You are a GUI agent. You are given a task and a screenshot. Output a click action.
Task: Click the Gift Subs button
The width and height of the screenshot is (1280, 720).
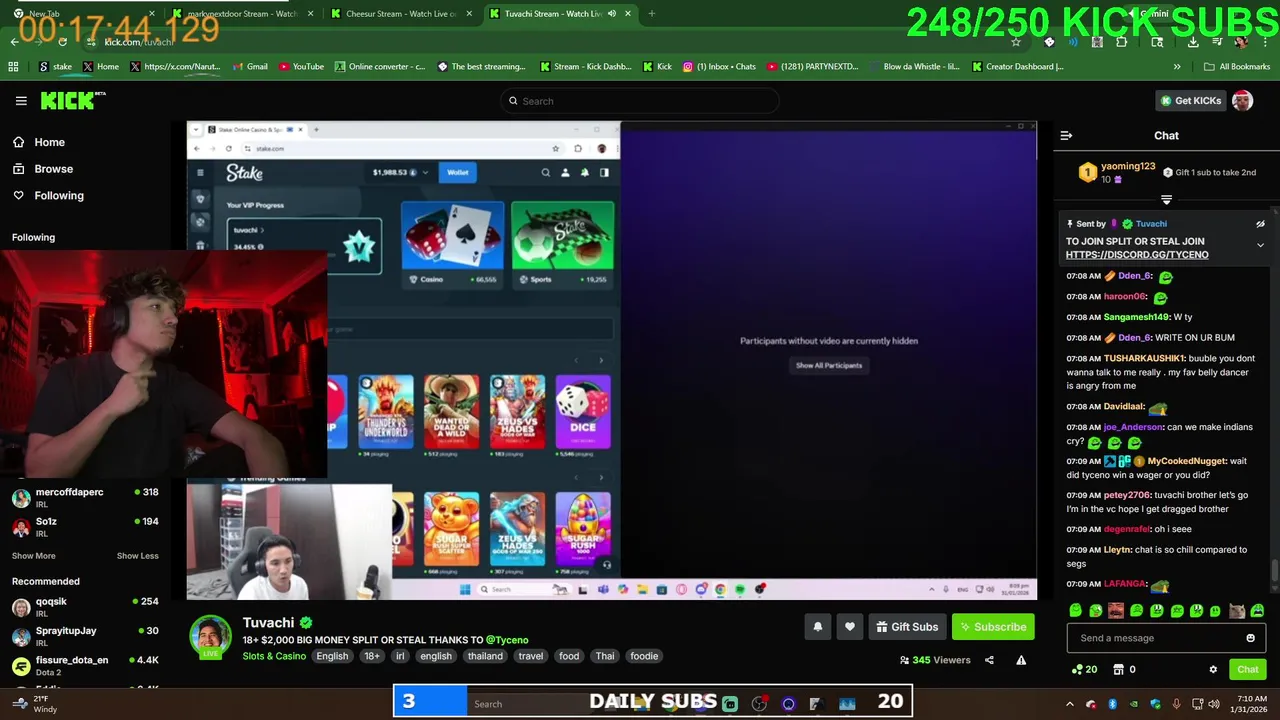907,627
